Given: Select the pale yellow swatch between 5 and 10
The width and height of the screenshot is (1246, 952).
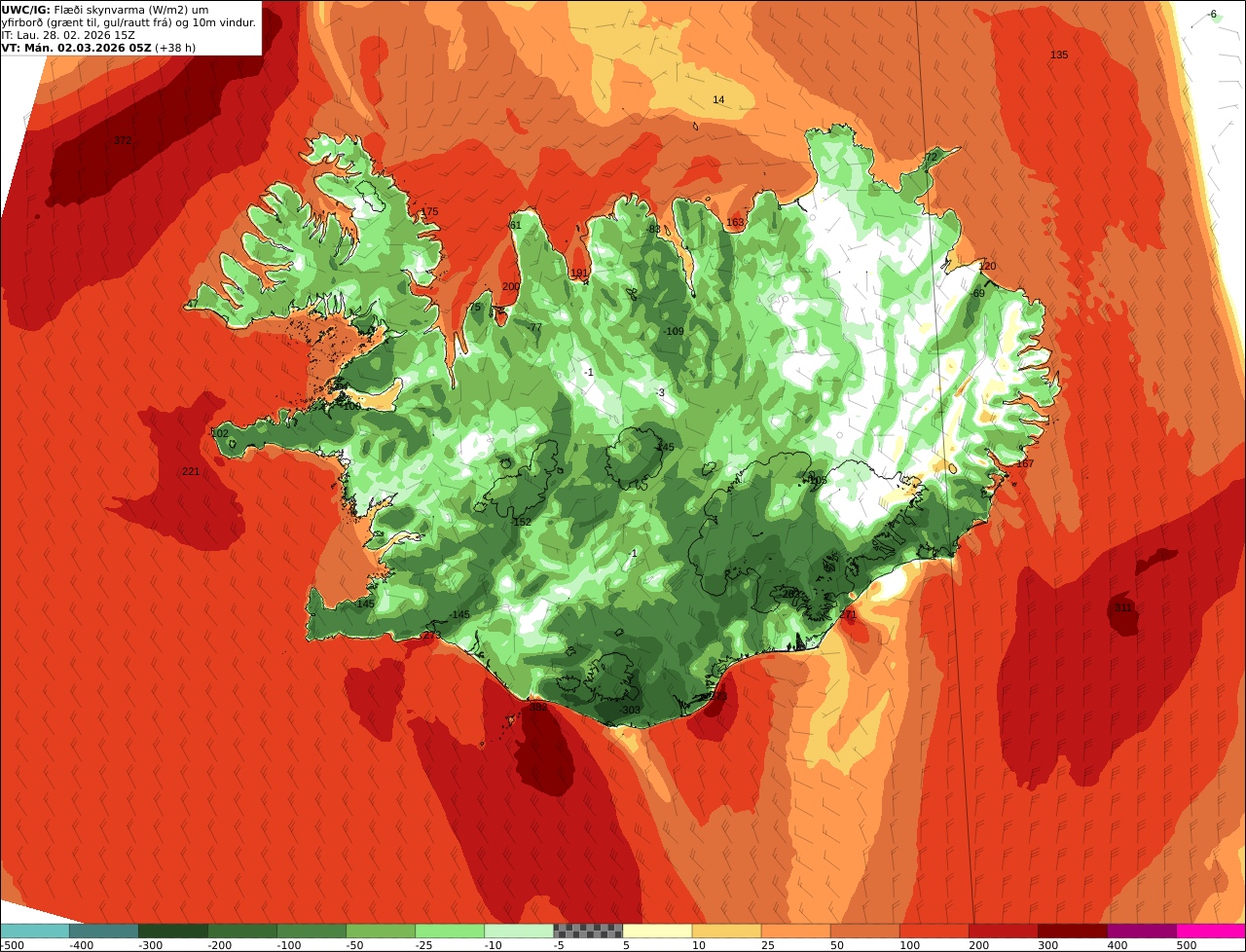Looking at the screenshot, I should [x=657, y=931].
